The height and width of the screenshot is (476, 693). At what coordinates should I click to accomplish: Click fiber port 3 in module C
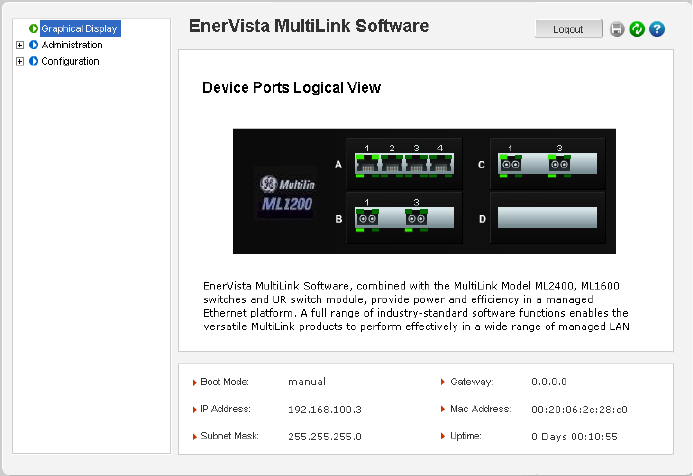(x=560, y=164)
